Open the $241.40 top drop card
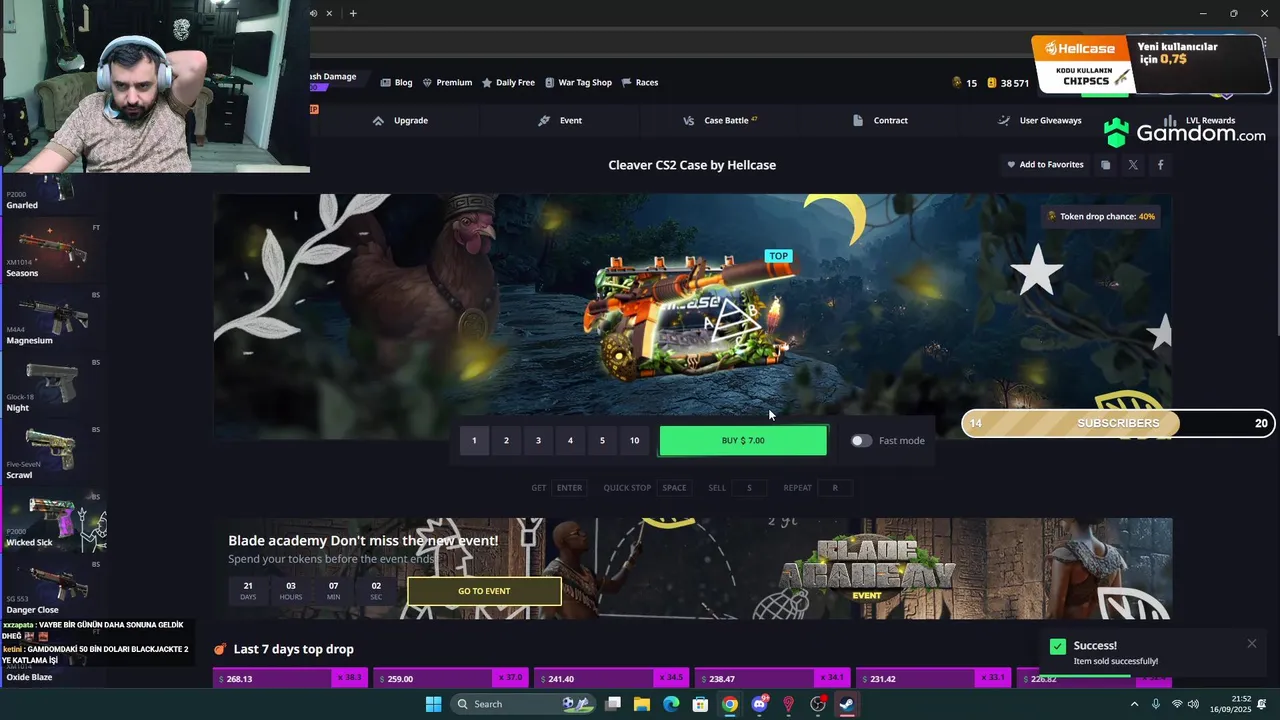1280x720 pixels. point(612,678)
